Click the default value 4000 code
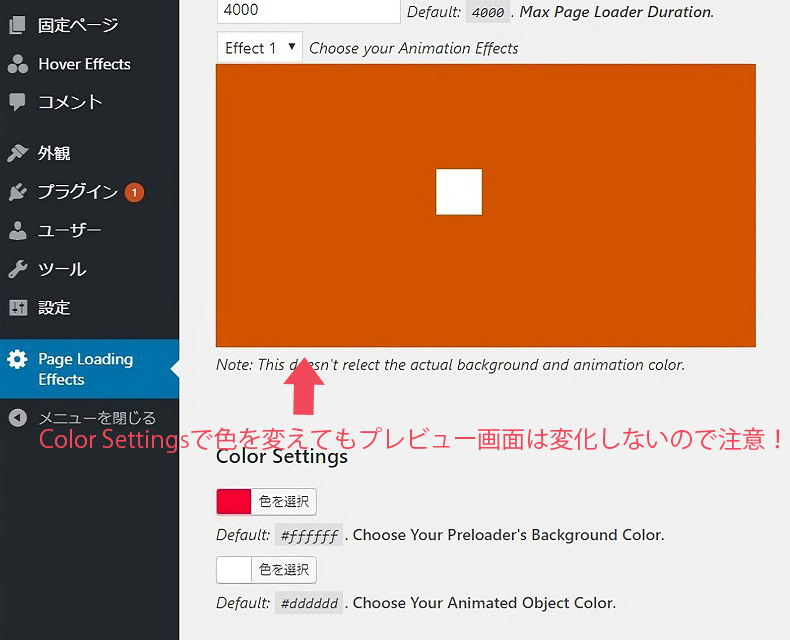 coord(488,12)
